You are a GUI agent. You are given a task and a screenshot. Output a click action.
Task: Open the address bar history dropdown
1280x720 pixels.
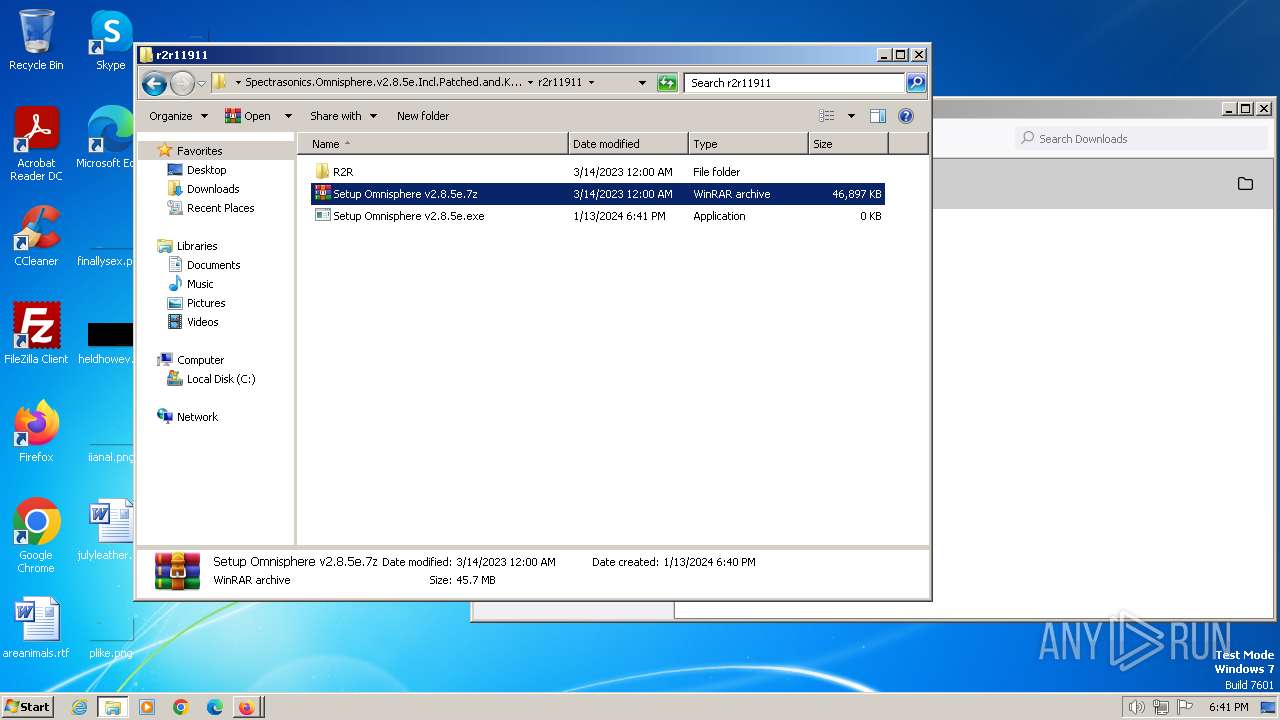[x=642, y=83]
